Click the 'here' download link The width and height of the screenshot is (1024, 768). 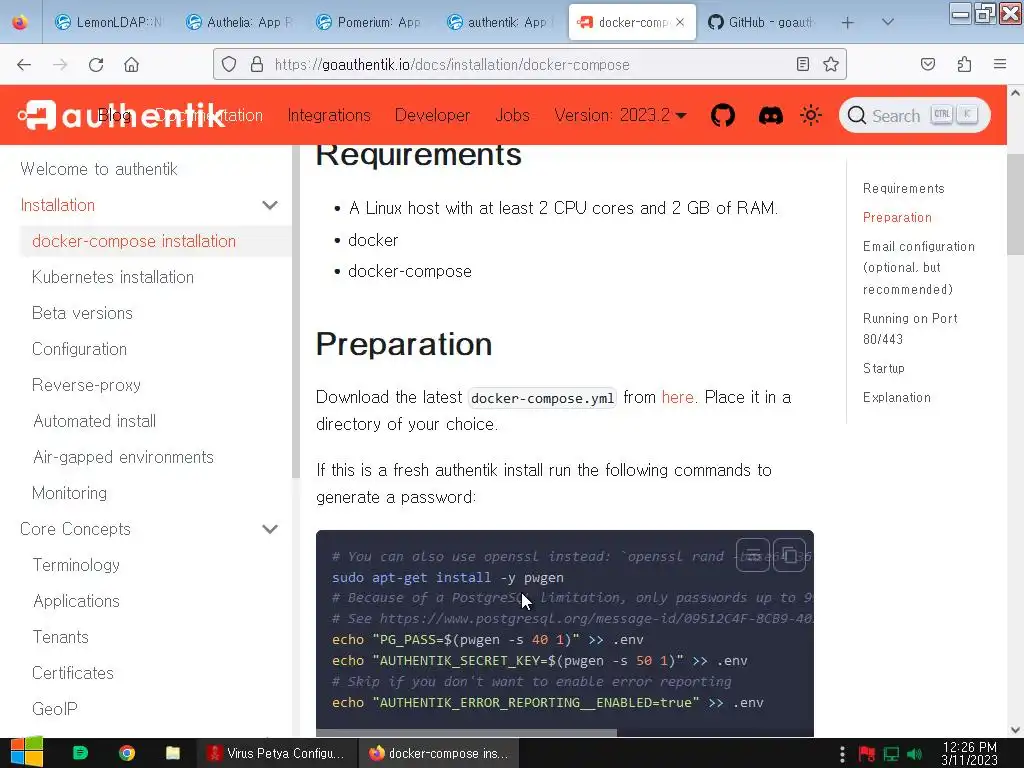tap(677, 397)
